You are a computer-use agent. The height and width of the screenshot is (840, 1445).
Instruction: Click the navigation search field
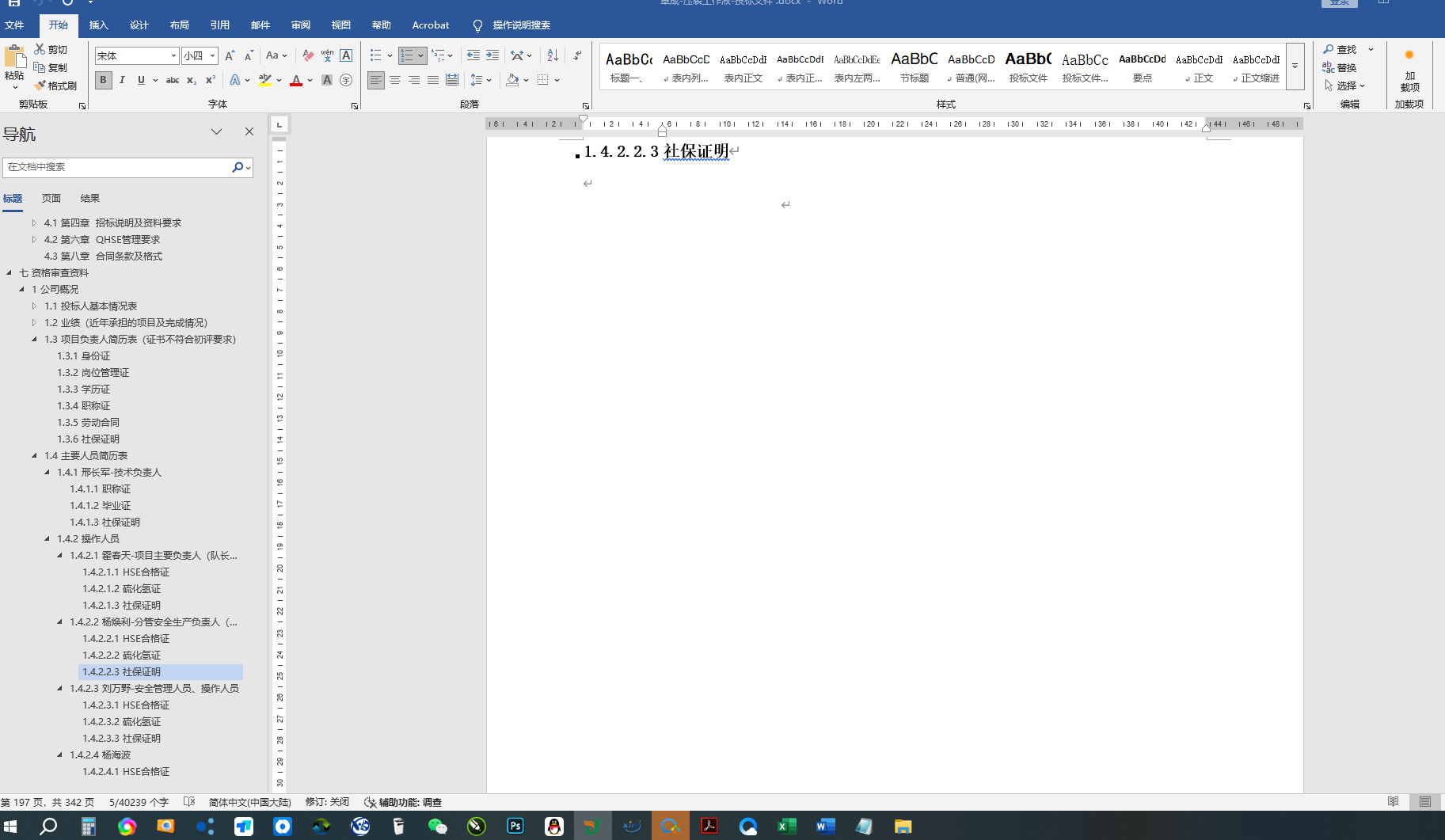coord(117,167)
